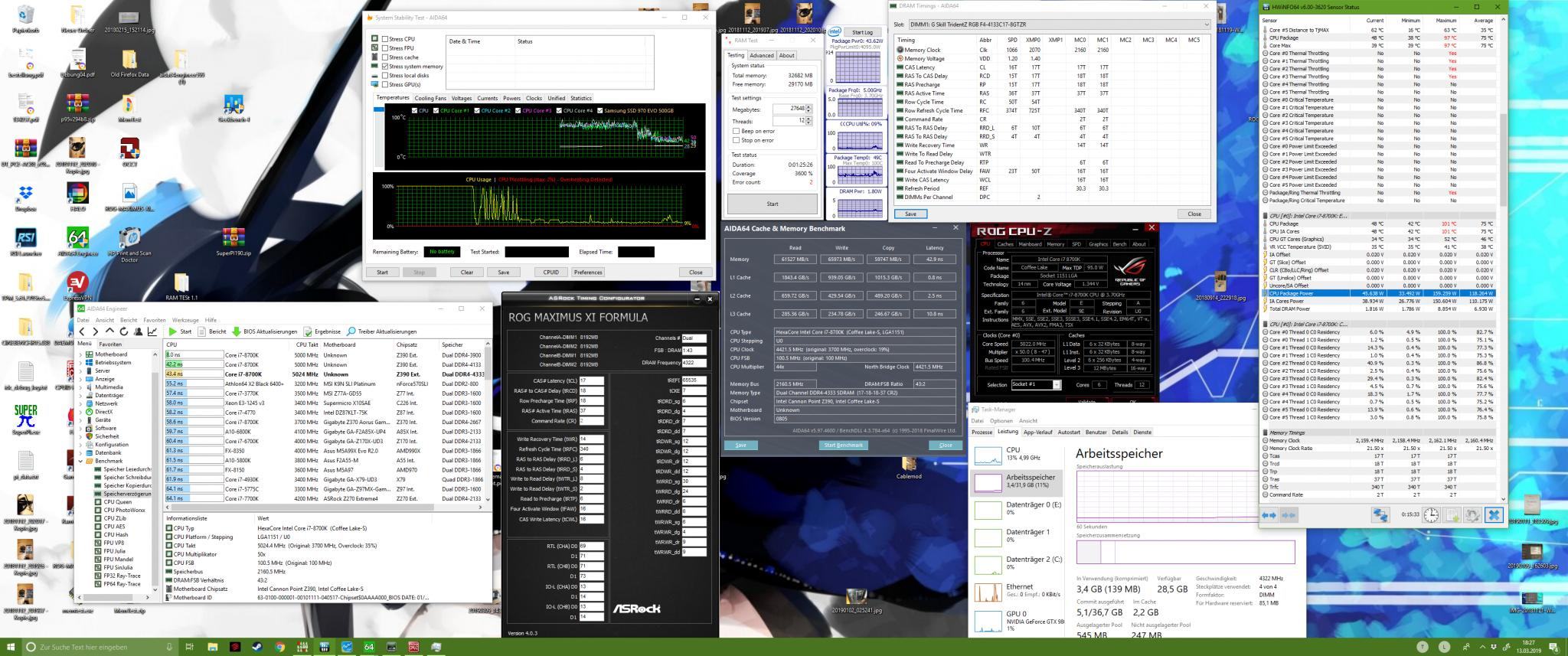Open the Papierkorb desktop icon

point(25,18)
